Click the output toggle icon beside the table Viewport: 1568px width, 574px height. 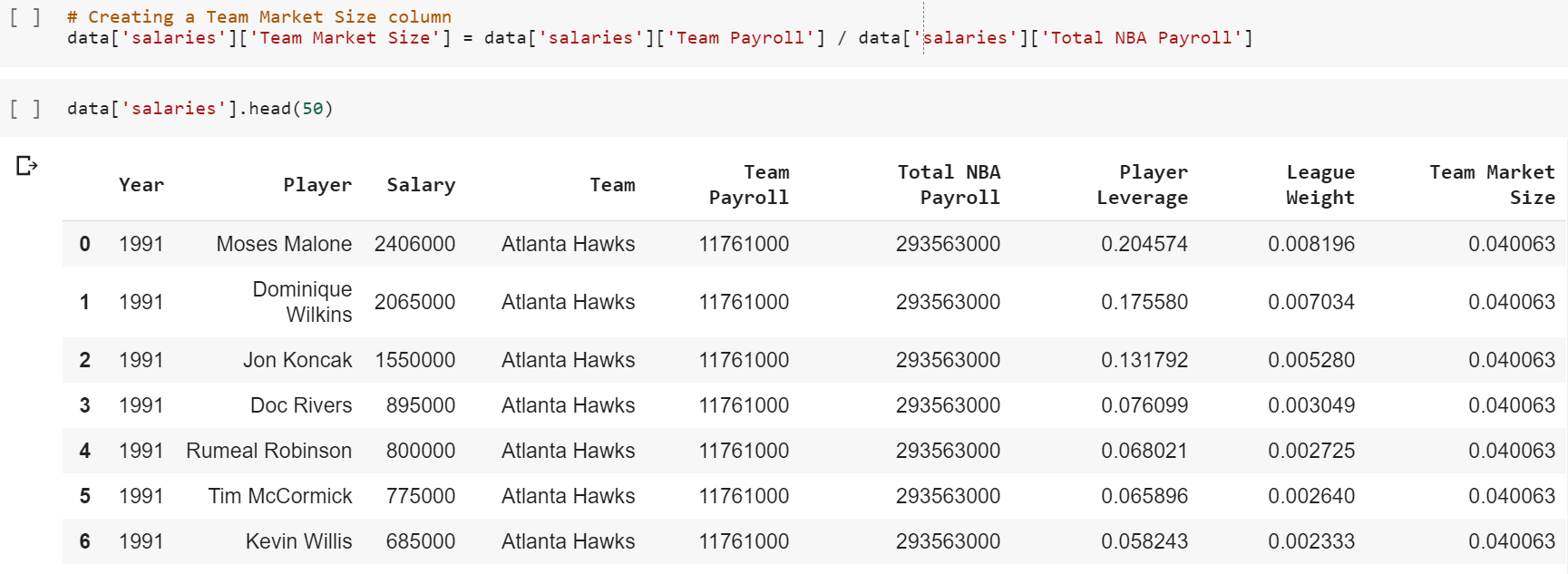click(26, 166)
